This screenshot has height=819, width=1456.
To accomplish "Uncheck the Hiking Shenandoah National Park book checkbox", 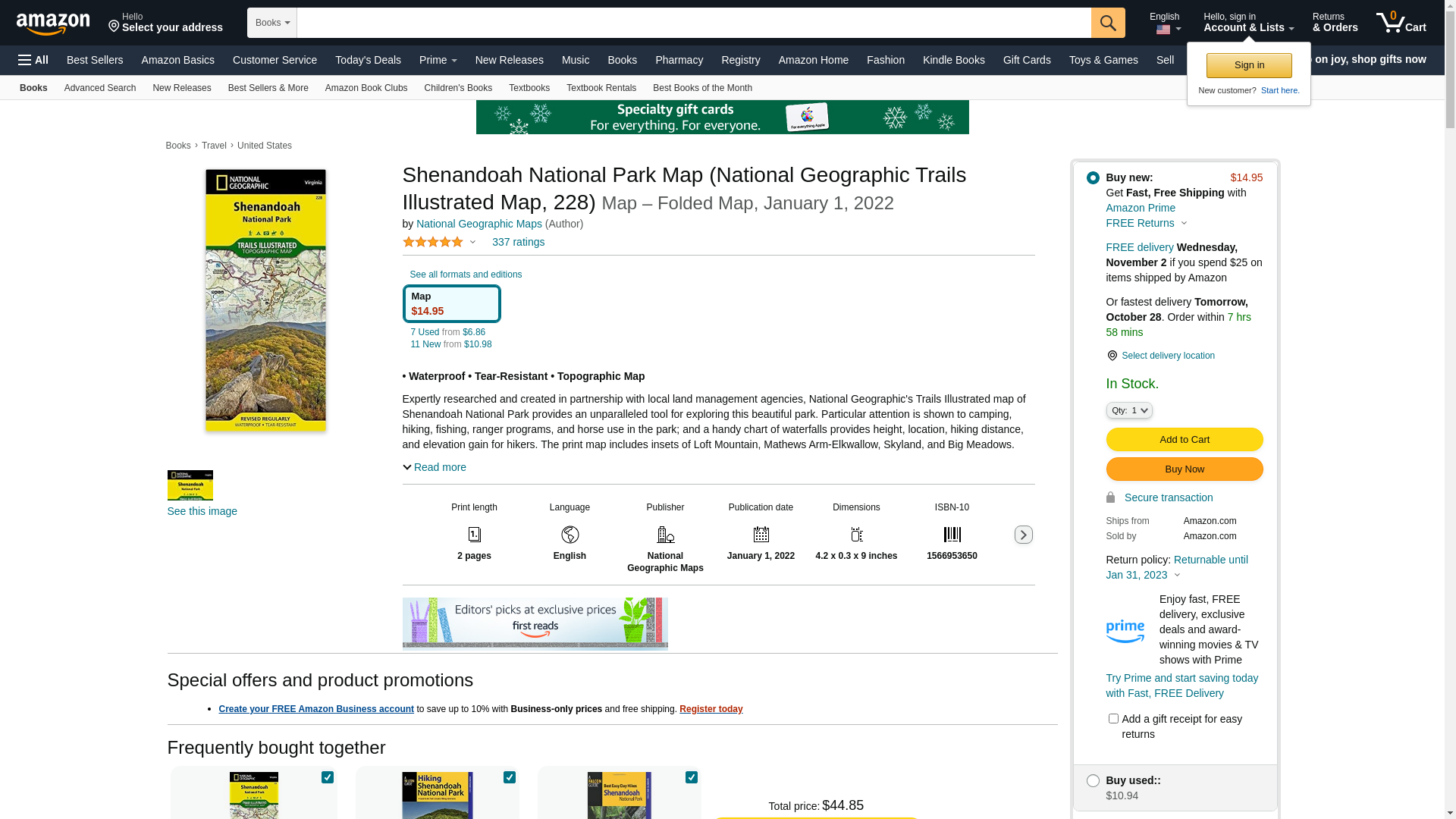I will [510, 777].
